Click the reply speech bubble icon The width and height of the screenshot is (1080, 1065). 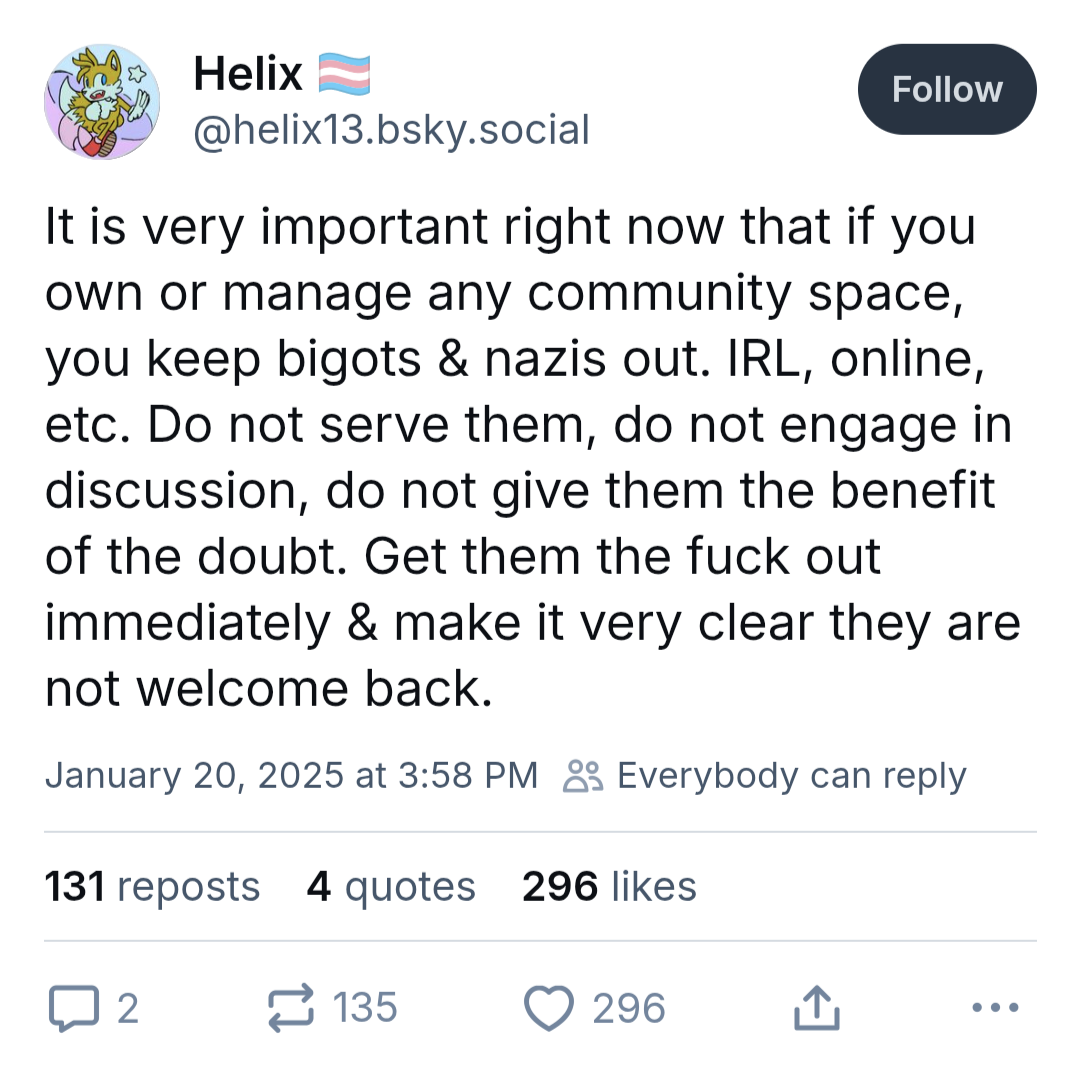pos(74,1008)
